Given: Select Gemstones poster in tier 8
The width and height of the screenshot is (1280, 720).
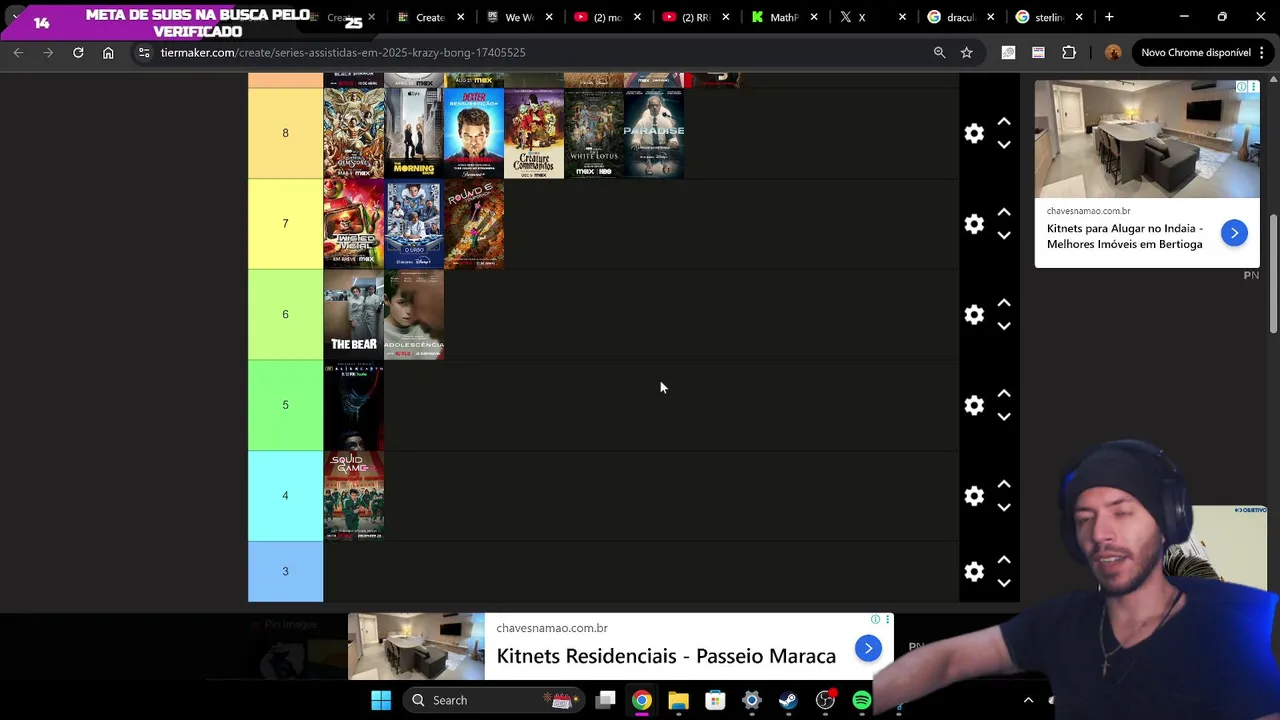Looking at the screenshot, I should coord(354,133).
